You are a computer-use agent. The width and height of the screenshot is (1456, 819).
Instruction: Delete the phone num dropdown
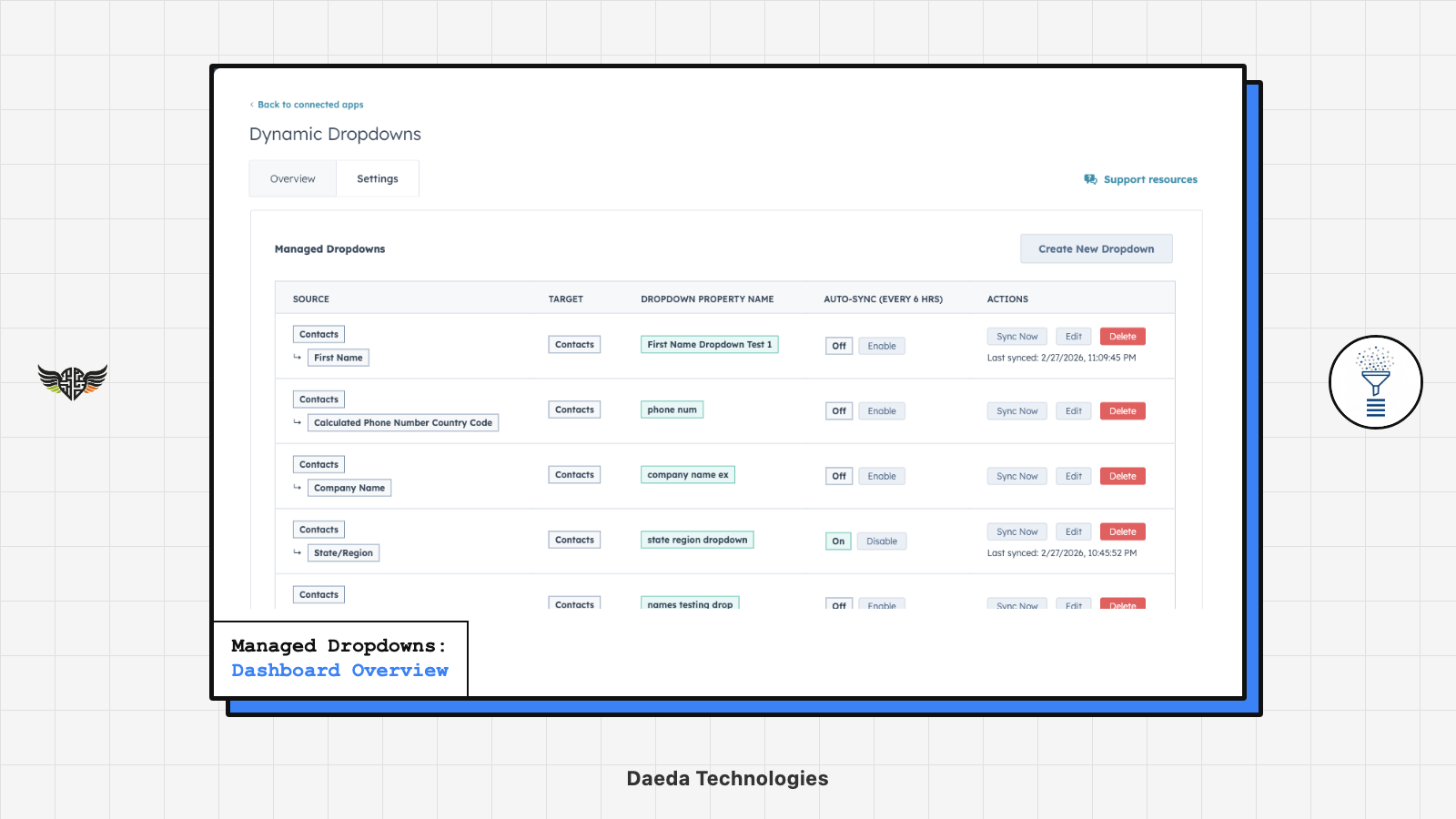click(x=1122, y=410)
